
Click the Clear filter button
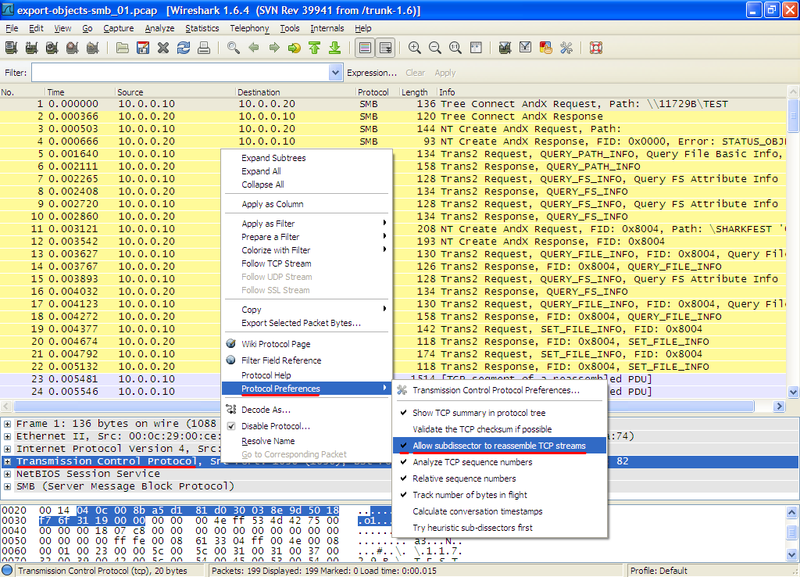click(415, 73)
